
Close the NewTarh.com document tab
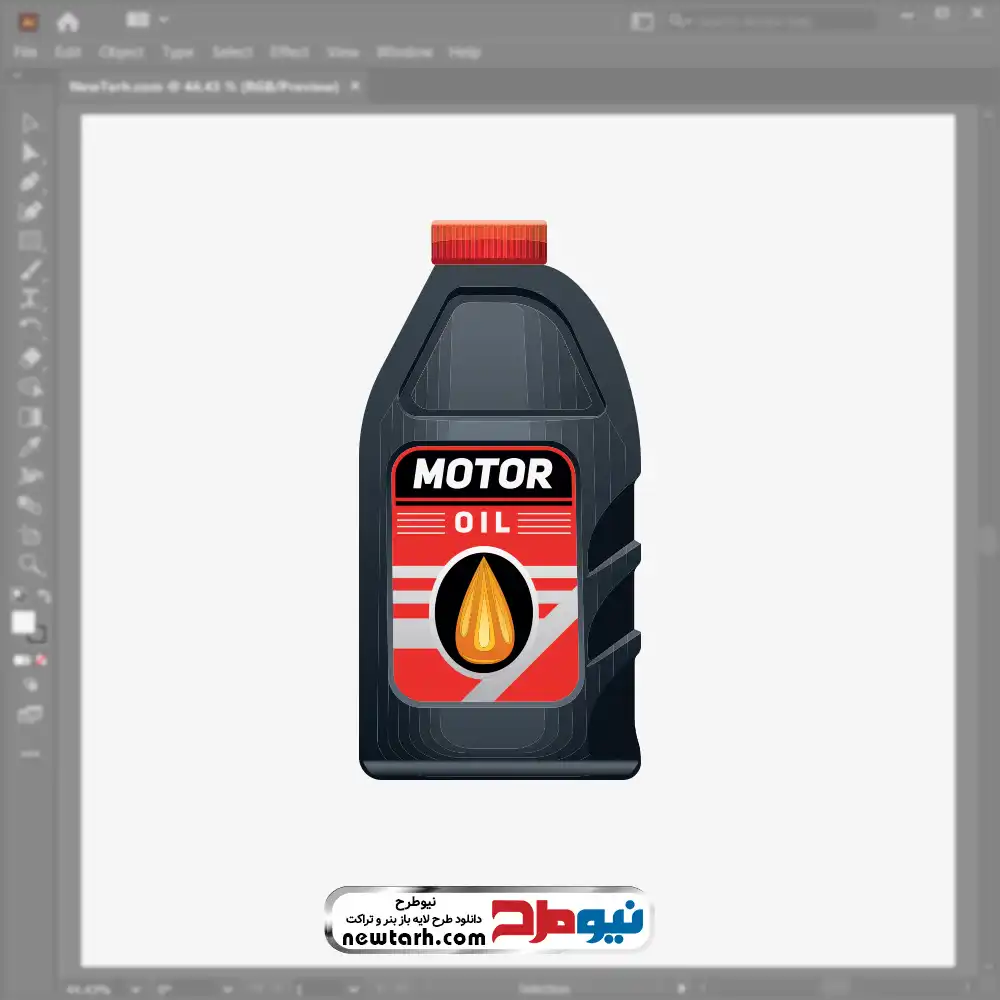(354, 87)
